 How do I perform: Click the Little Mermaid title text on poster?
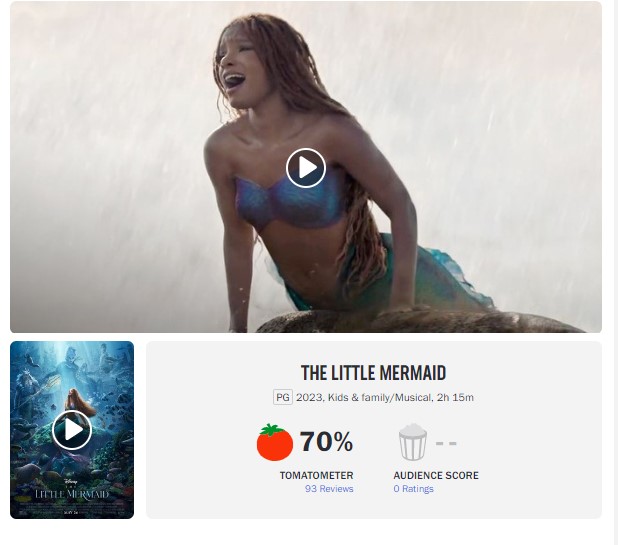click(72, 494)
